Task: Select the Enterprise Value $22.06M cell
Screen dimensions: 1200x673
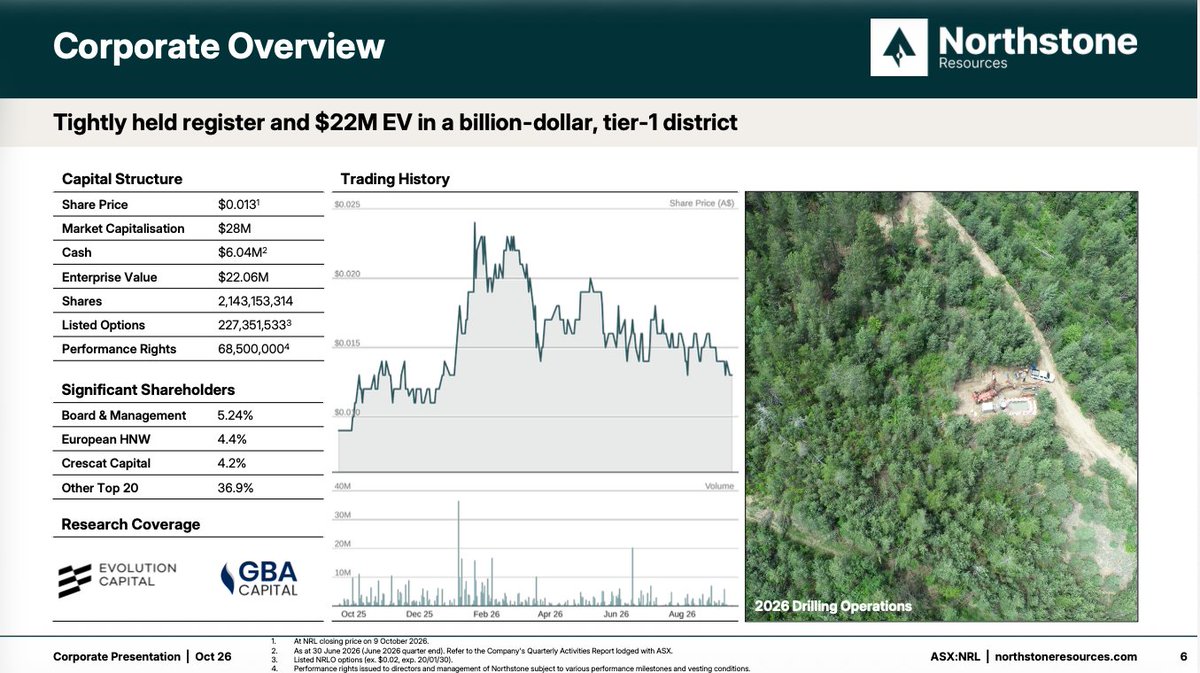Action: point(243,277)
